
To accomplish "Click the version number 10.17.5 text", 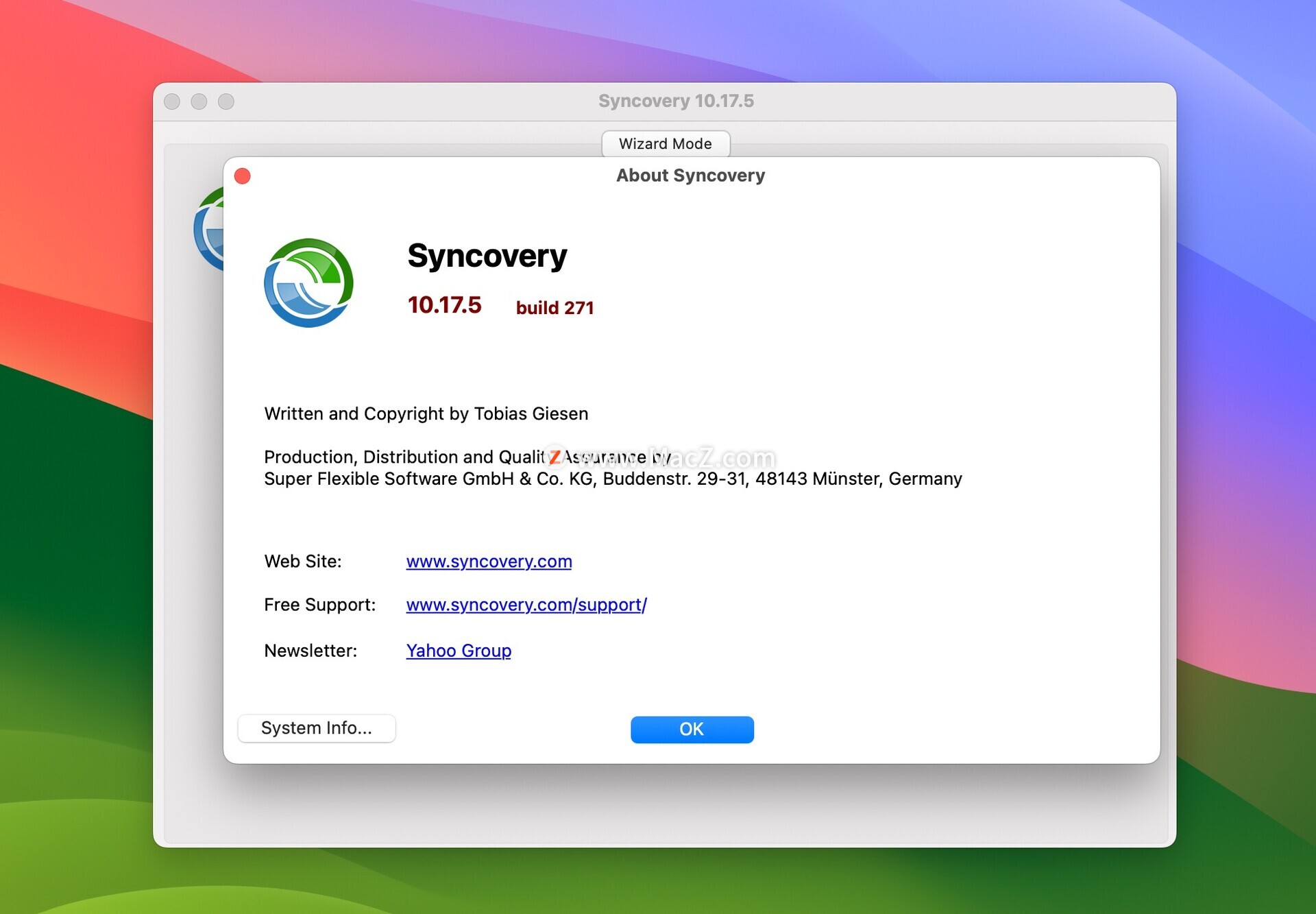I will (x=444, y=305).
